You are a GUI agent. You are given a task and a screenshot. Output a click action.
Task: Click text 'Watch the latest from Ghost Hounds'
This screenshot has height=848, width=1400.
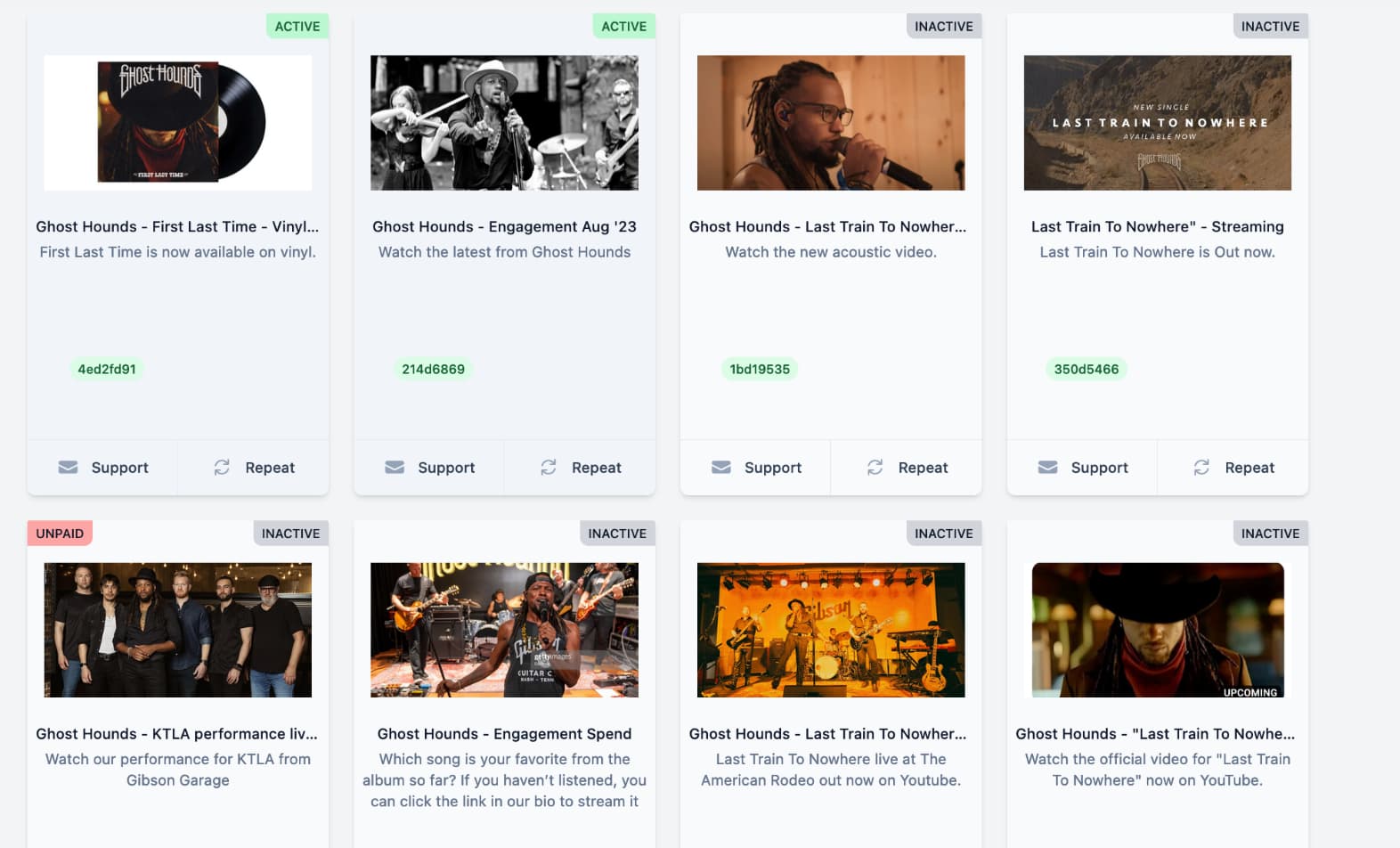click(x=504, y=252)
